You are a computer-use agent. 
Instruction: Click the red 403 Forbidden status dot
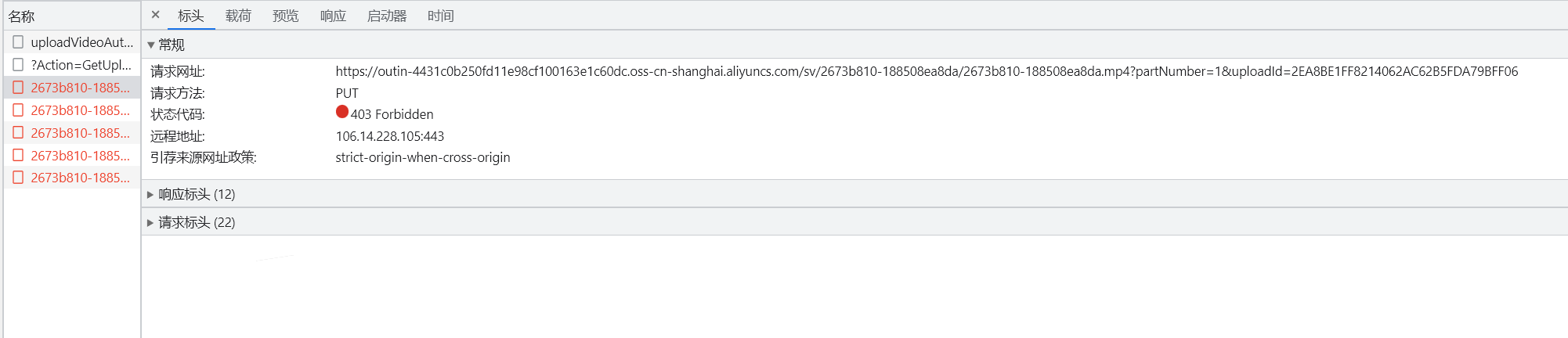(342, 112)
